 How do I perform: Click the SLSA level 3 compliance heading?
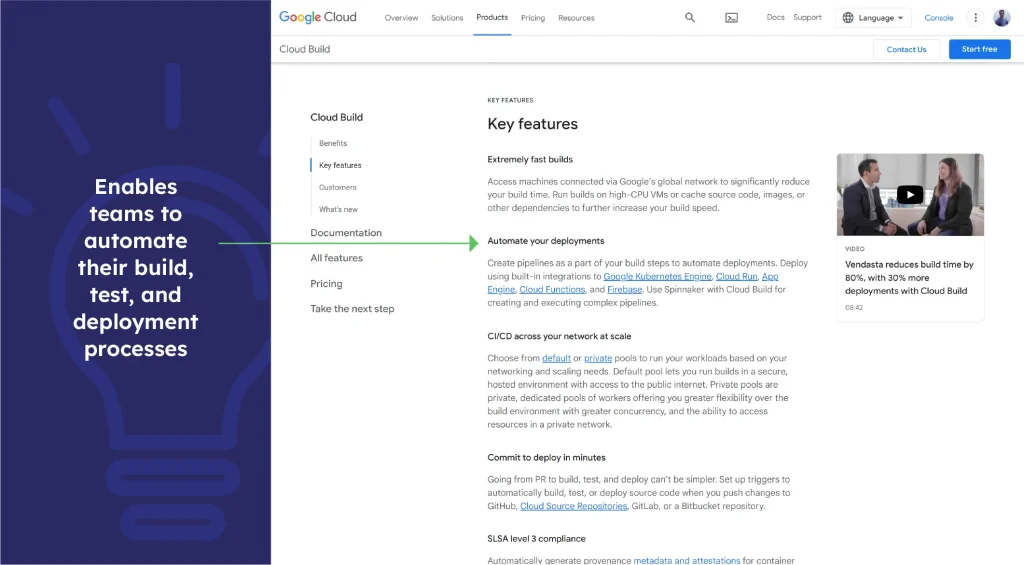pyautogui.click(x=536, y=539)
